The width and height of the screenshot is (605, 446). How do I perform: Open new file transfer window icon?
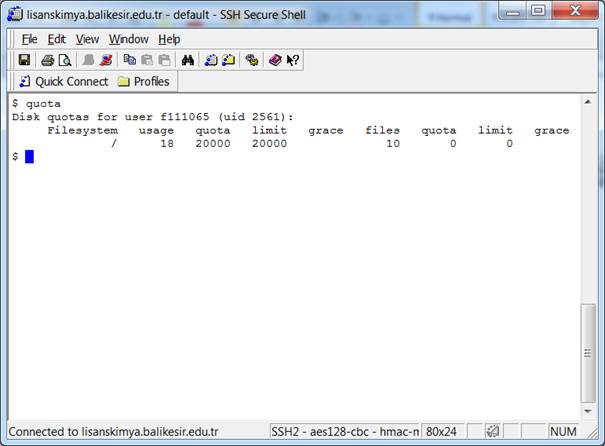[228, 60]
